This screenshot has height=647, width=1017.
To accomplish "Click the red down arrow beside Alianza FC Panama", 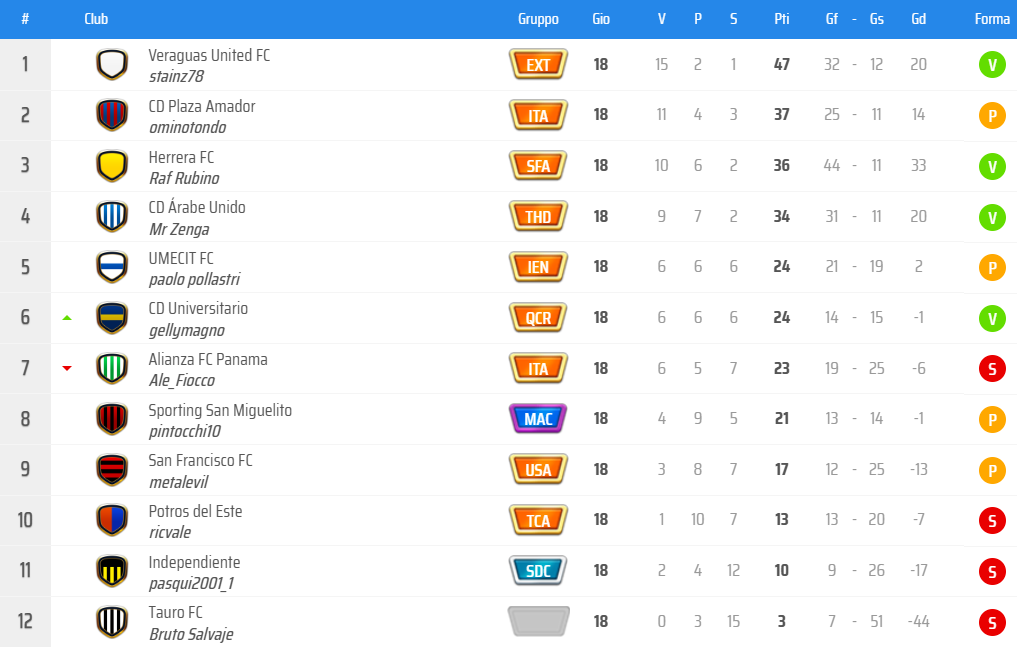I will pos(67,368).
